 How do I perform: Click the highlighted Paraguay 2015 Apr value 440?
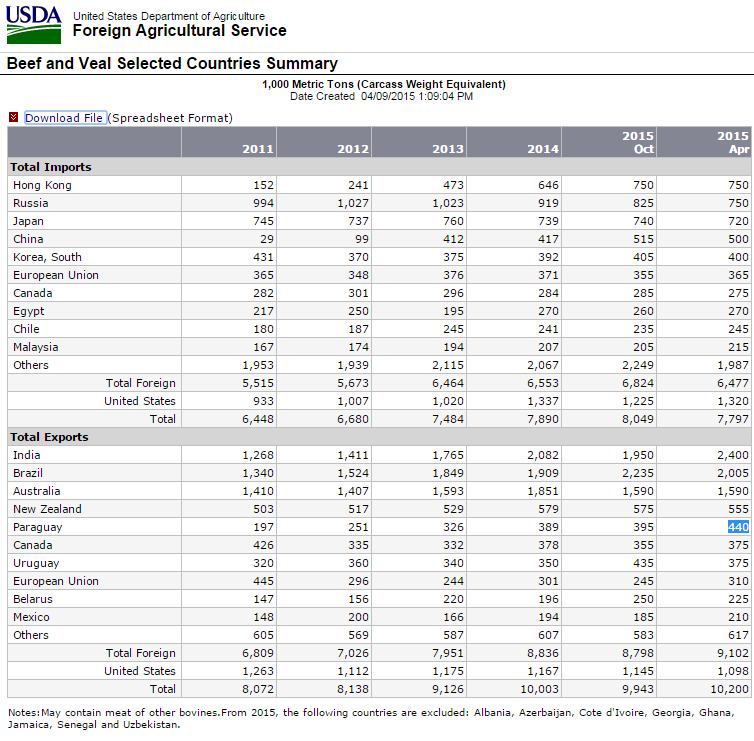click(737, 527)
